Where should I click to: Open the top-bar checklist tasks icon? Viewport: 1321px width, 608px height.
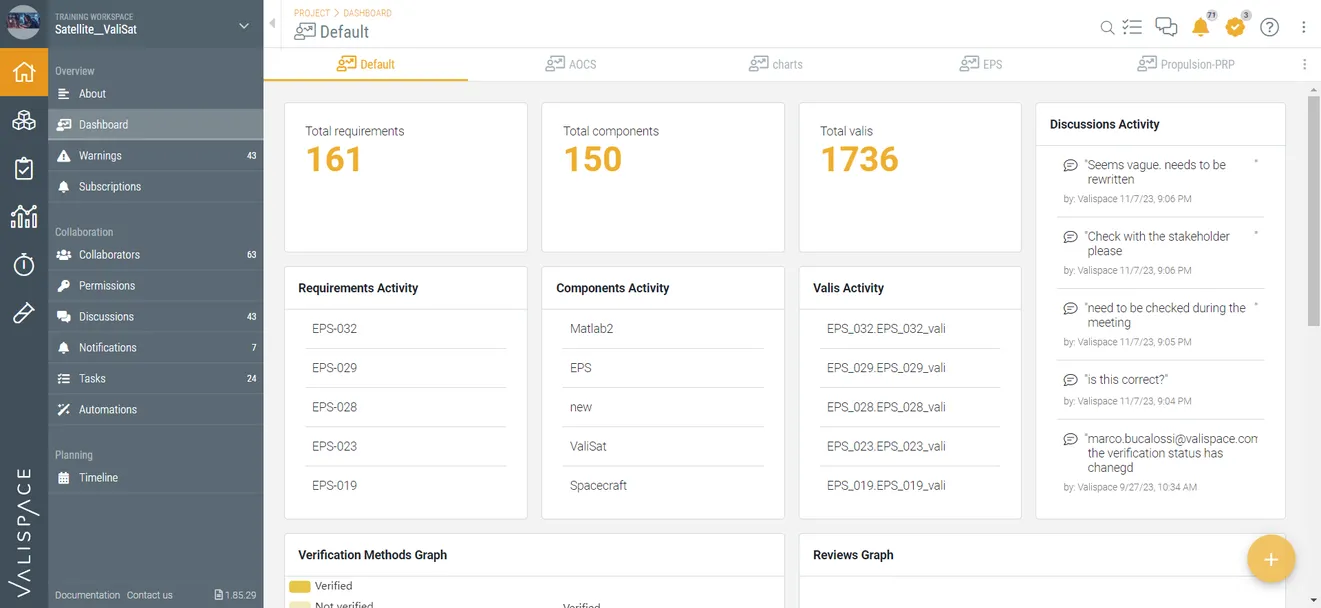1132,28
